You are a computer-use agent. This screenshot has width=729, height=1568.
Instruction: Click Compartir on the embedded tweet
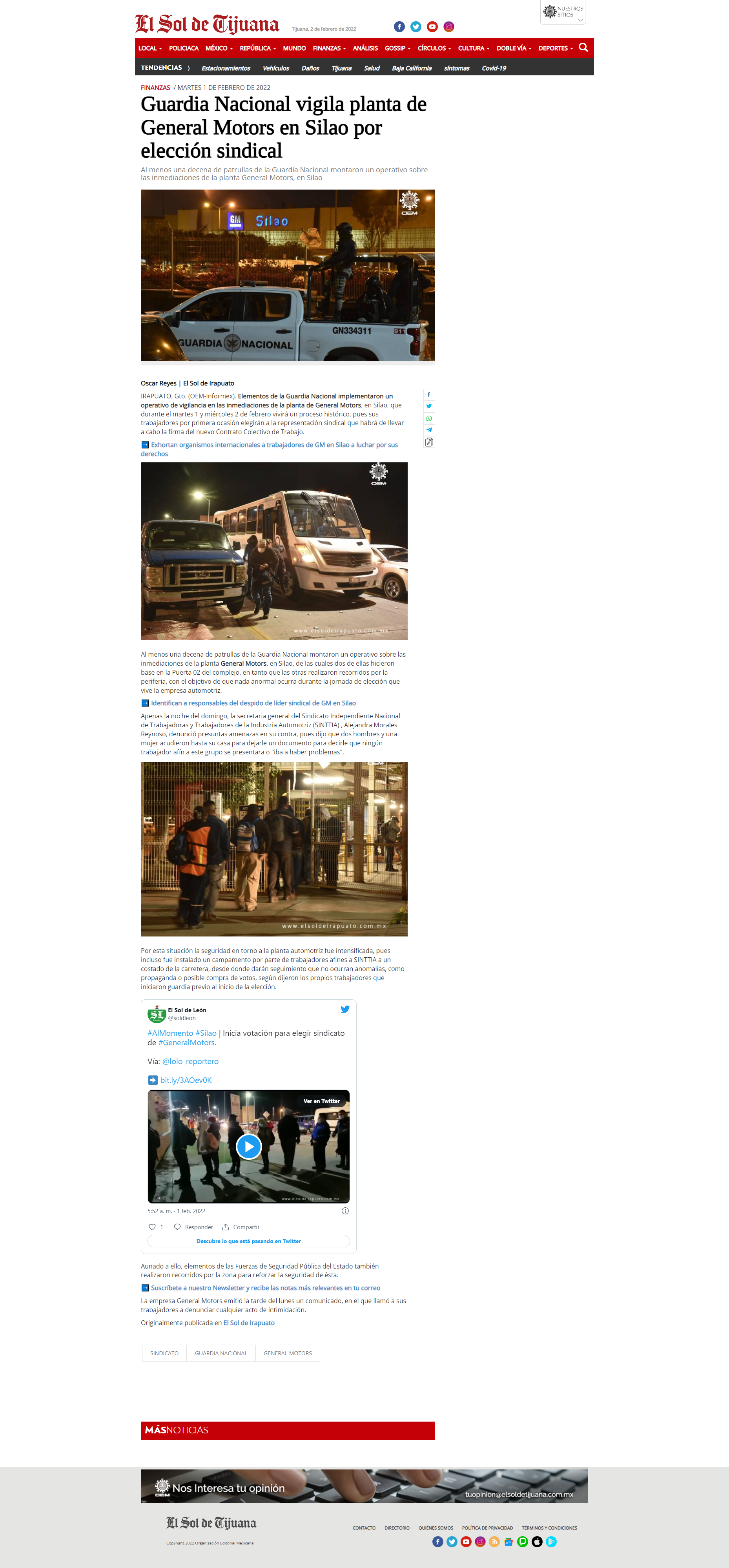[241, 1227]
